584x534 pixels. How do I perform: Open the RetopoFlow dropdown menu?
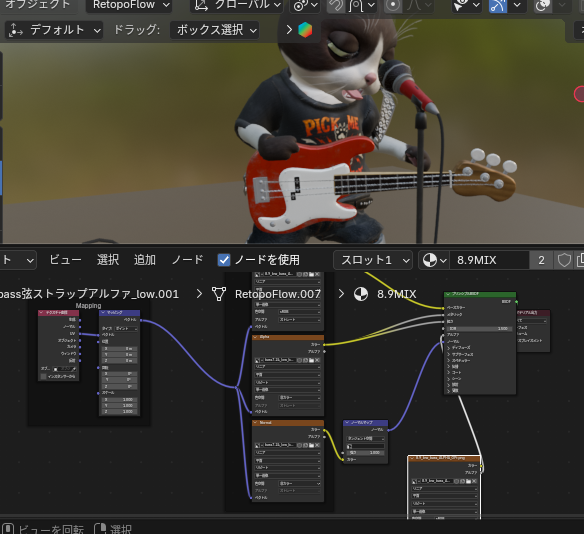pos(128,5)
